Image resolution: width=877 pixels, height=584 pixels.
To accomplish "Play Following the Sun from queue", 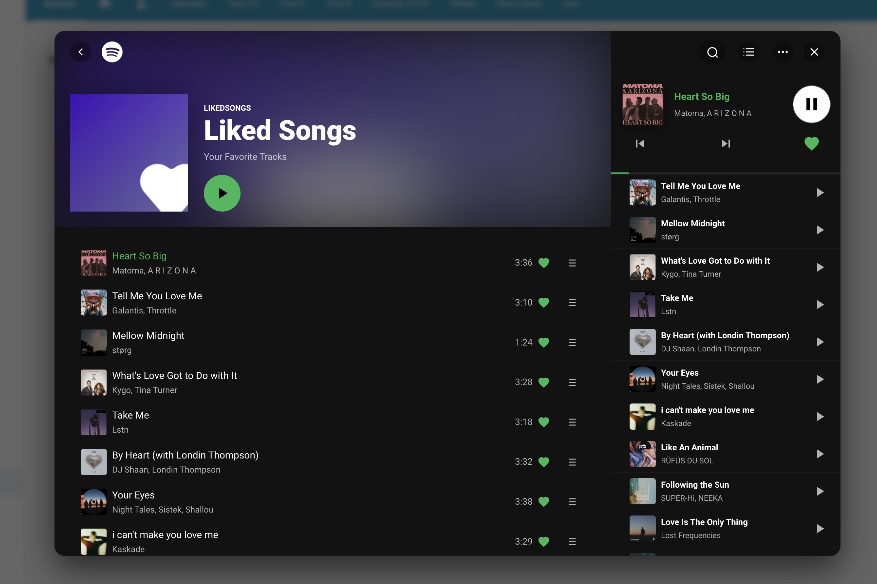I will (x=820, y=491).
